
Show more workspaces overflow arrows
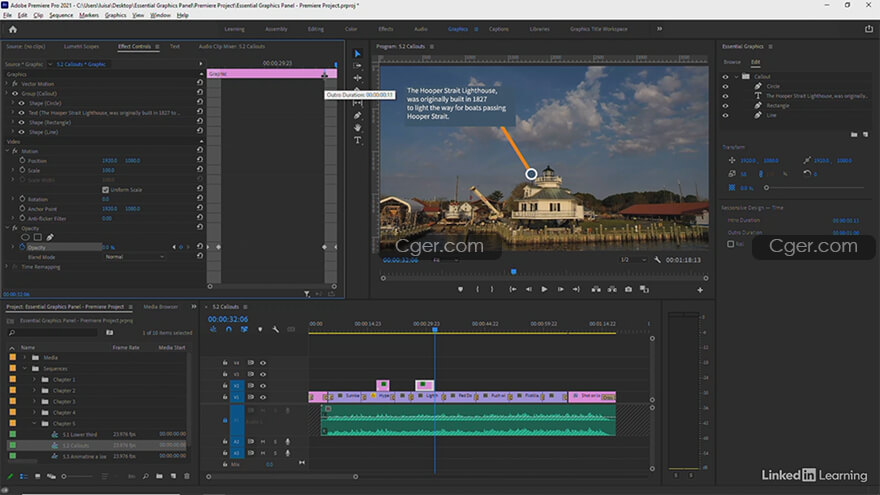point(659,29)
